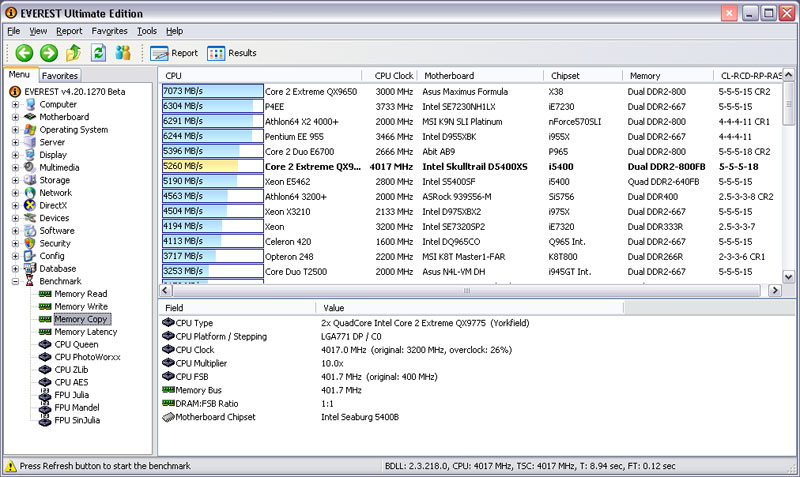800x477 pixels.
Task: Open the View menu
Action: coord(38,31)
